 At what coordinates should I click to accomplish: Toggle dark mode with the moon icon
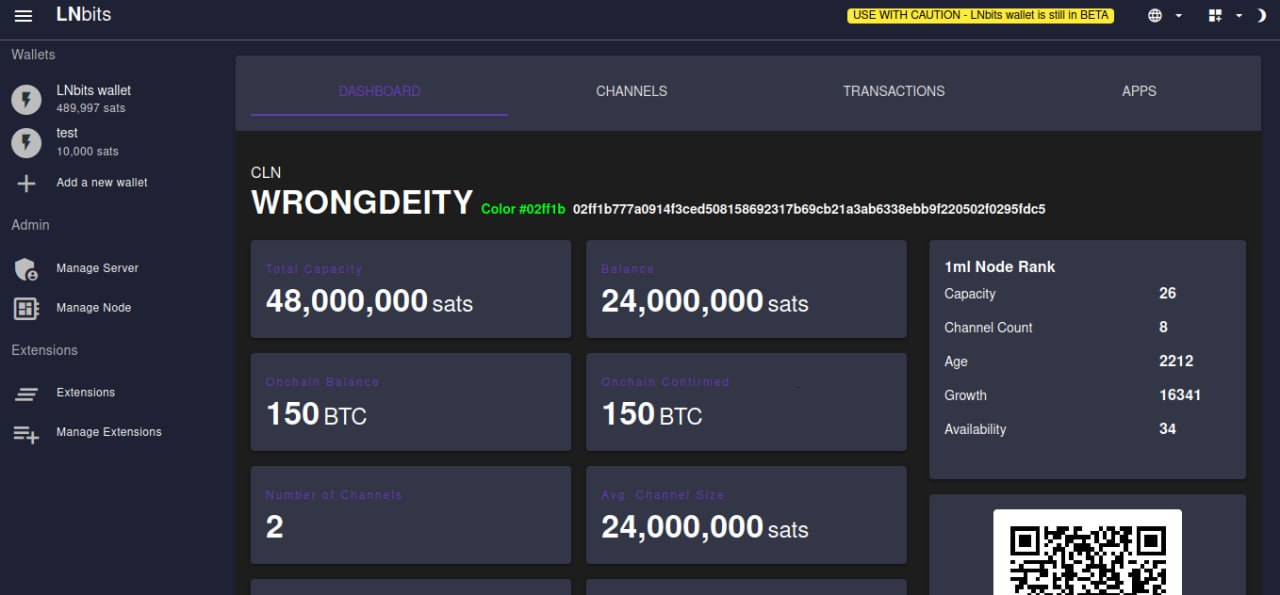coord(1260,16)
